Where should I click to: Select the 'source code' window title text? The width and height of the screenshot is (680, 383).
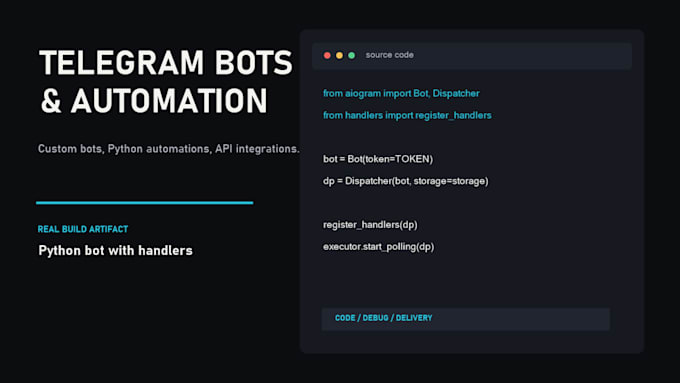point(389,55)
